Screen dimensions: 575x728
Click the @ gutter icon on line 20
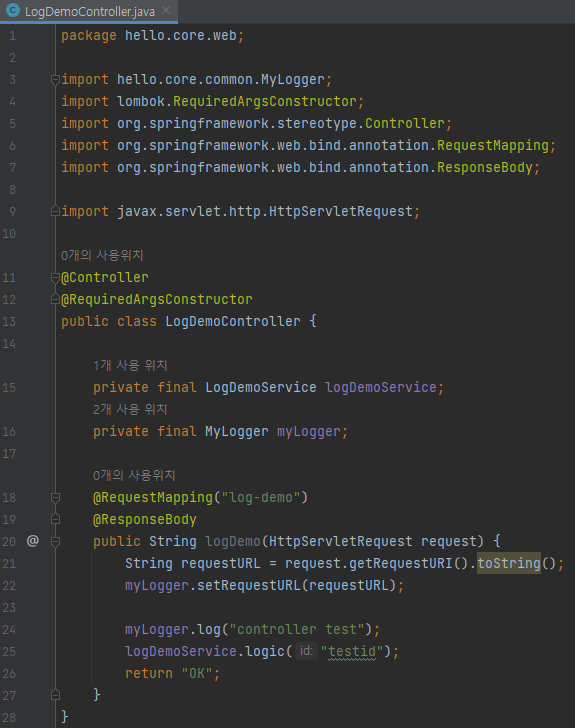click(33, 541)
